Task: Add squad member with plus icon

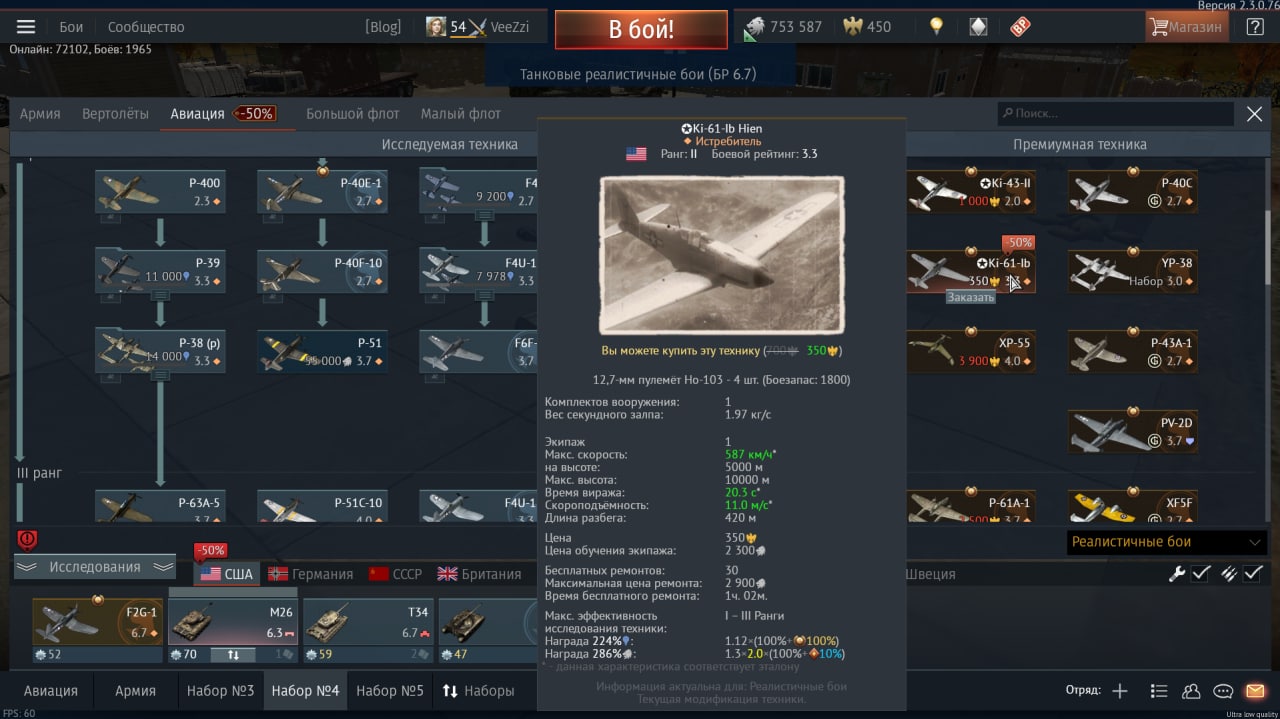Action: (1120, 691)
